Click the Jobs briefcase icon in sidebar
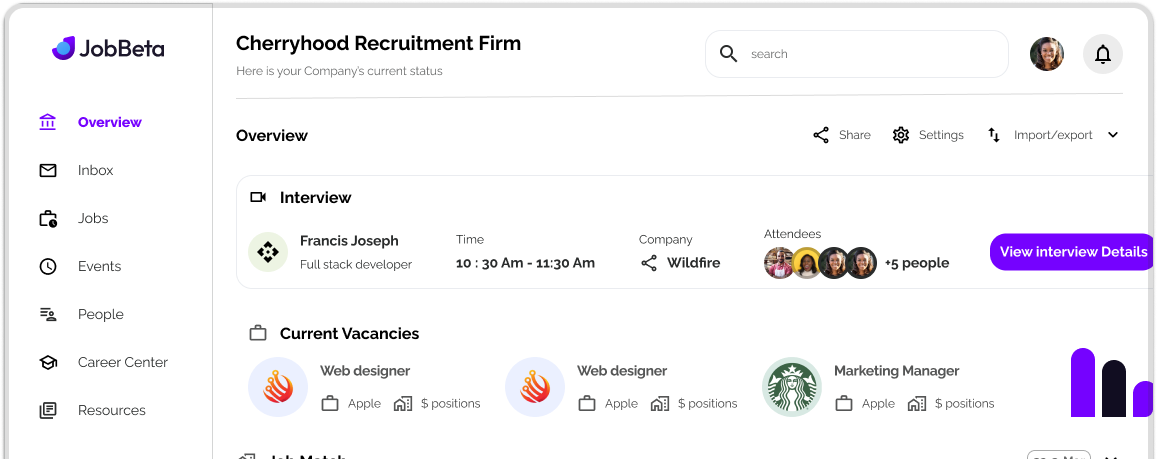The width and height of the screenshot is (1157, 459). coord(48,218)
